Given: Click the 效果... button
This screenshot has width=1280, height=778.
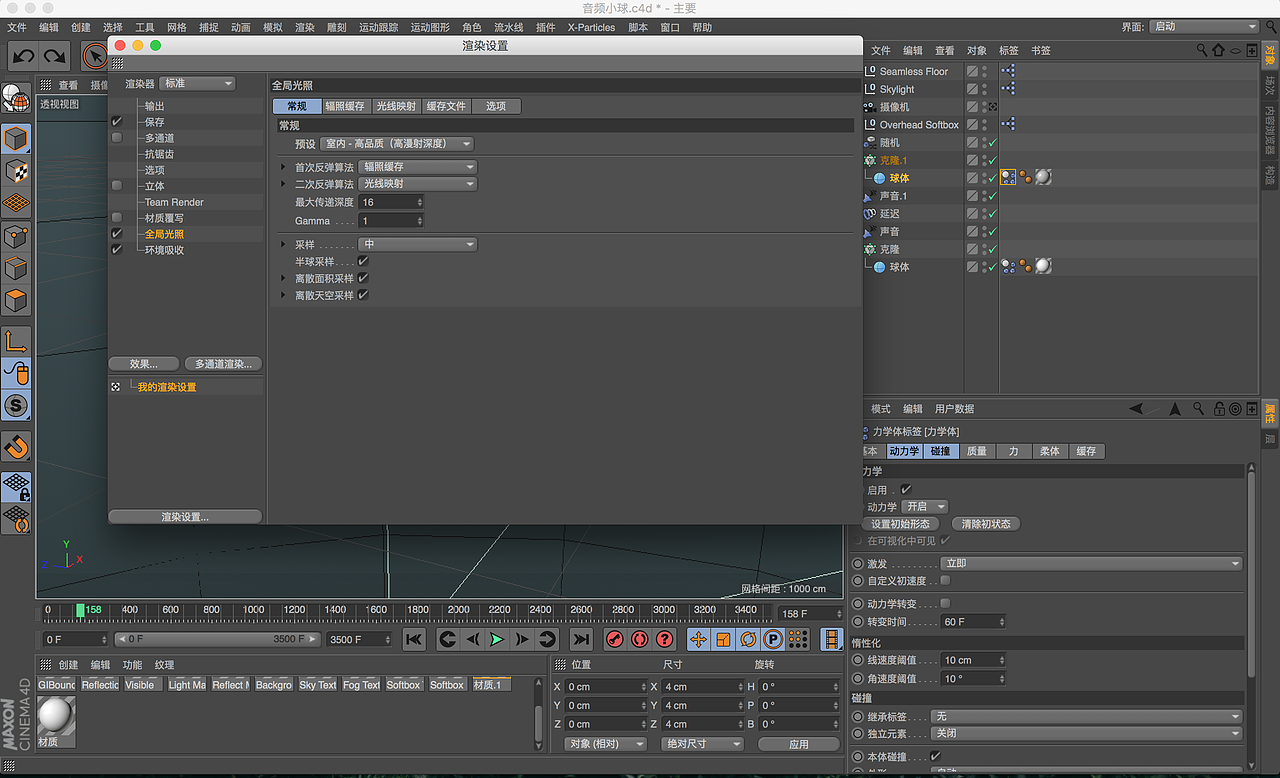Looking at the screenshot, I should 145,364.
